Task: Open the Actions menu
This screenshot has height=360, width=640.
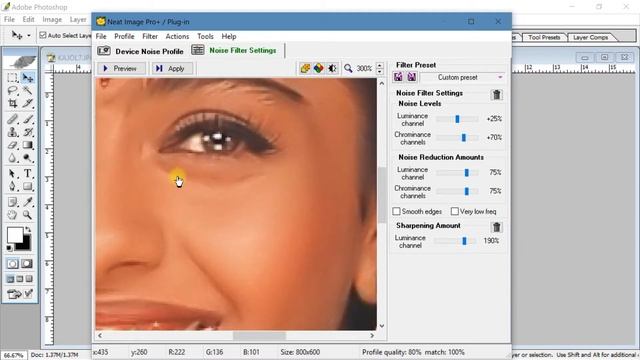Action: (x=177, y=36)
